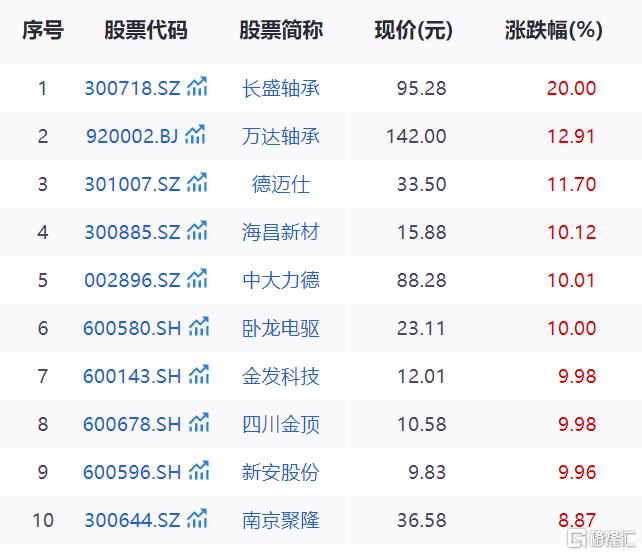Select change percentage 9.98 for 四川金顶
The width and height of the screenshot is (642, 555).
[577, 424]
